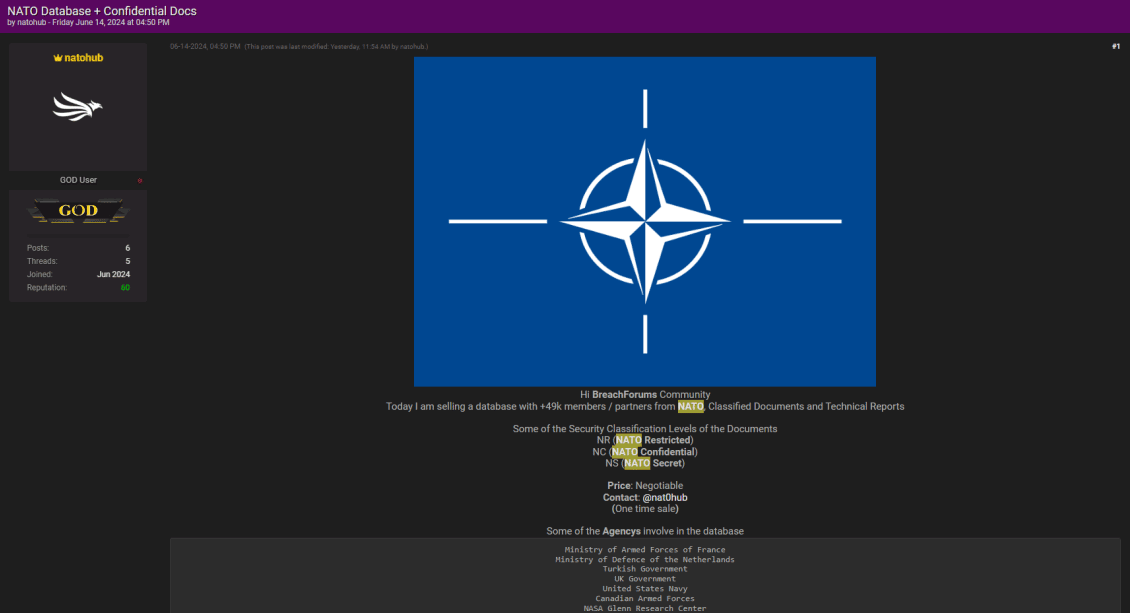The width and height of the screenshot is (1130, 613).
Task: Click the NATO flag image
Action: (x=645, y=222)
